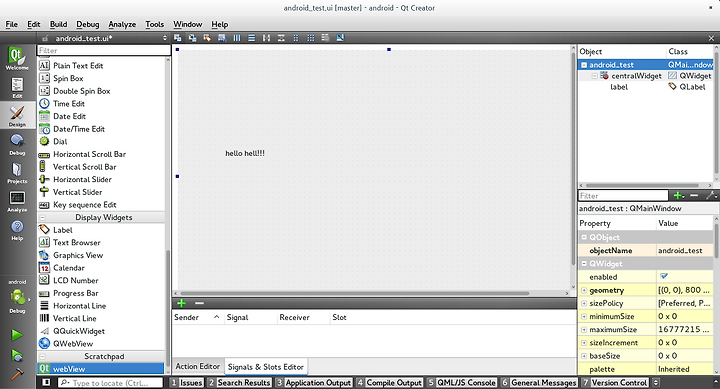This screenshot has height=389, width=720.
Task: Apply form layout from toolbar
Action: [x=296, y=38]
